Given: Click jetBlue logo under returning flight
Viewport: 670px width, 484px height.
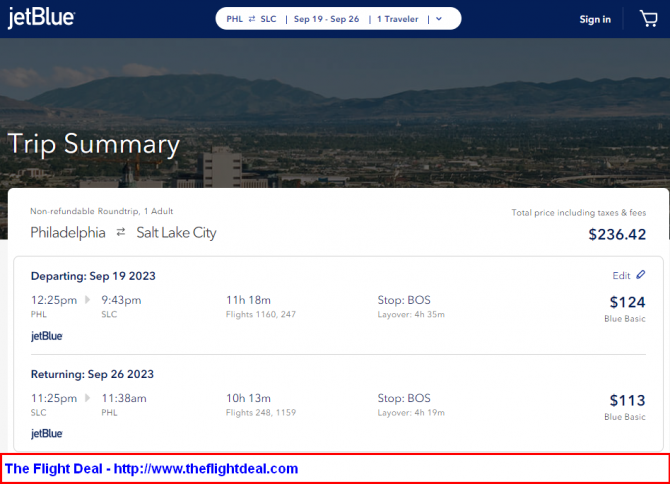Looking at the screenshot, I should pos(47,434).
